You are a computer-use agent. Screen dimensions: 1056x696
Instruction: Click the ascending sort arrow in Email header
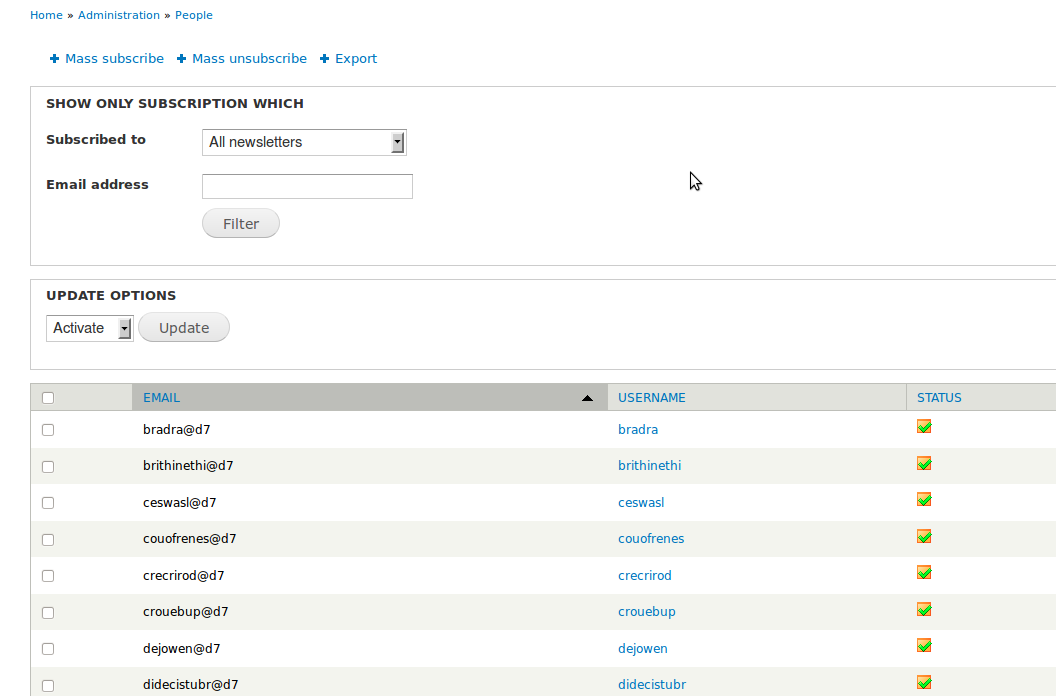[587, 398]
